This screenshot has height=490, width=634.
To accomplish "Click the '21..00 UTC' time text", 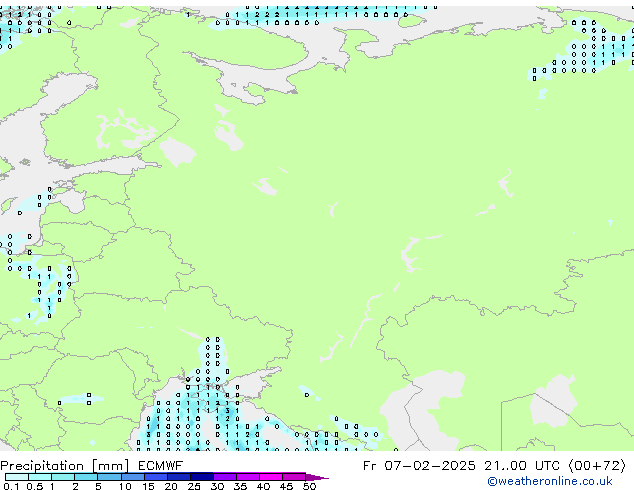I will (x=522, y=466).
